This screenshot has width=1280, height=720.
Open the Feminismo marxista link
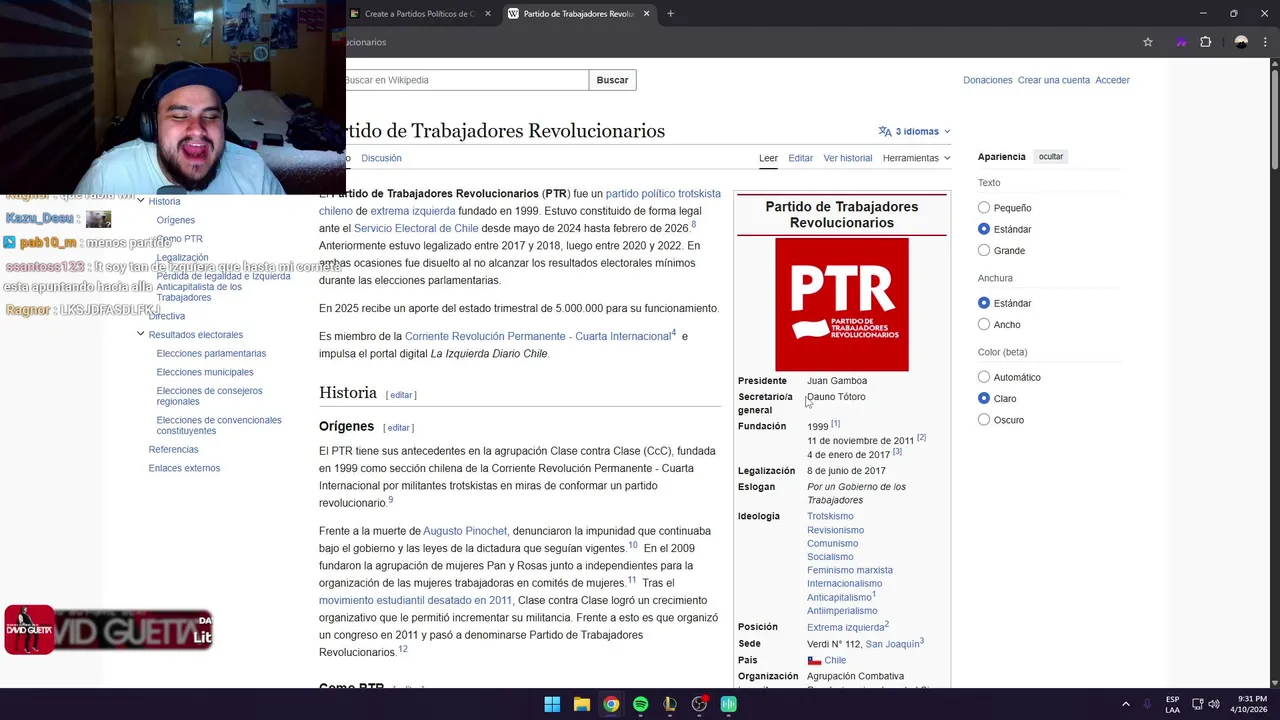pos(850,570)
